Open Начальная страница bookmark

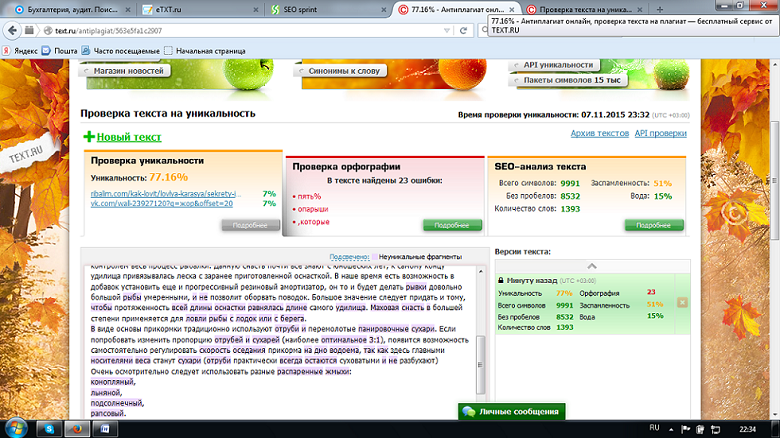[x=205, y=51]
